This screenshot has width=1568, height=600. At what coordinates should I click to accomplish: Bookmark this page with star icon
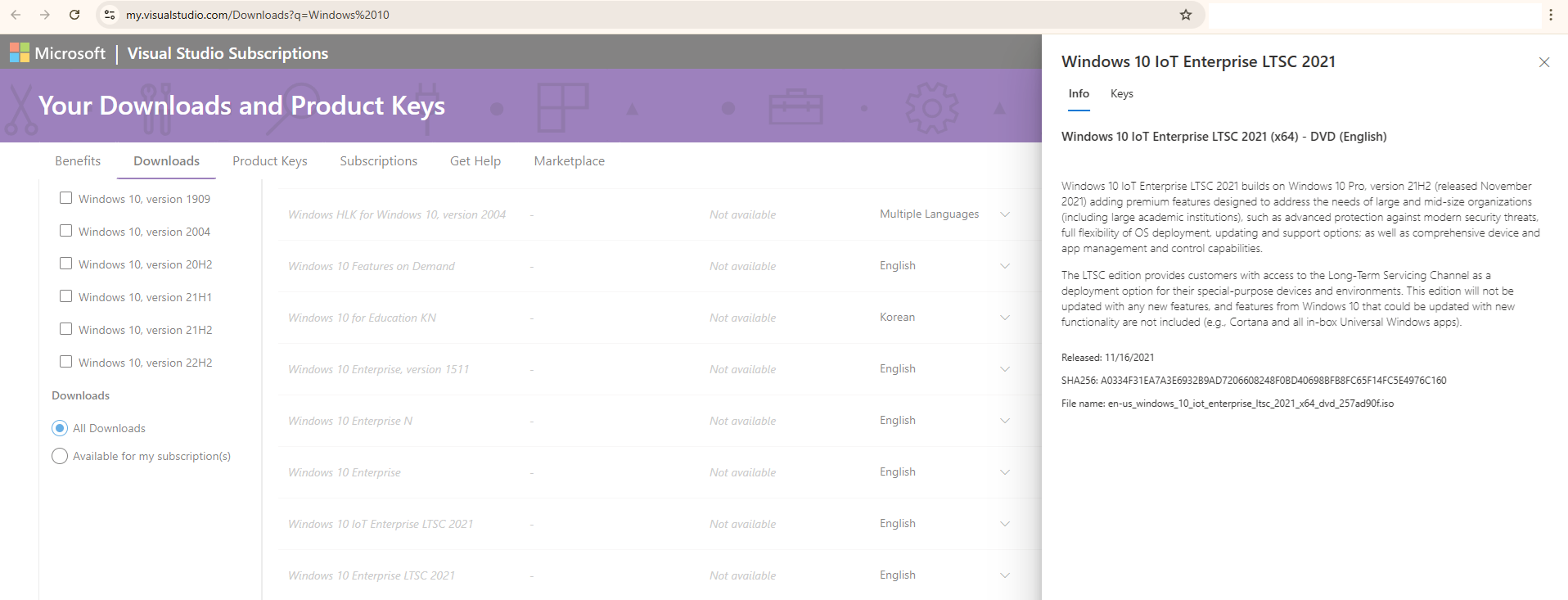[1186, 15]
